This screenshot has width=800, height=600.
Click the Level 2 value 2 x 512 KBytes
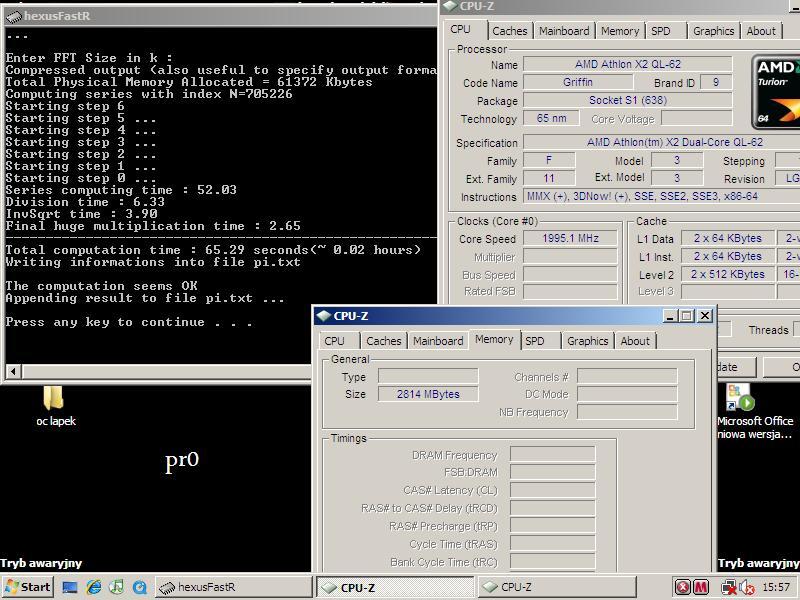point(728,274)
